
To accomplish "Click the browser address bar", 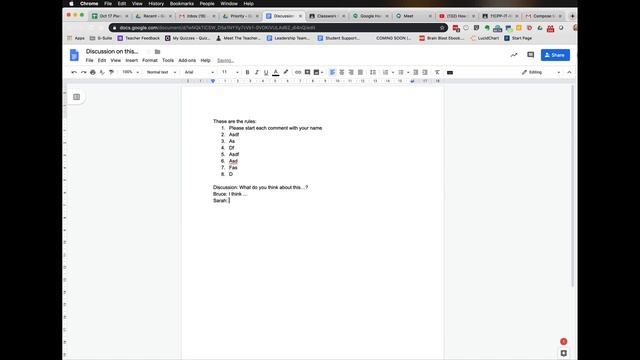I will click(x=278, y=28).
